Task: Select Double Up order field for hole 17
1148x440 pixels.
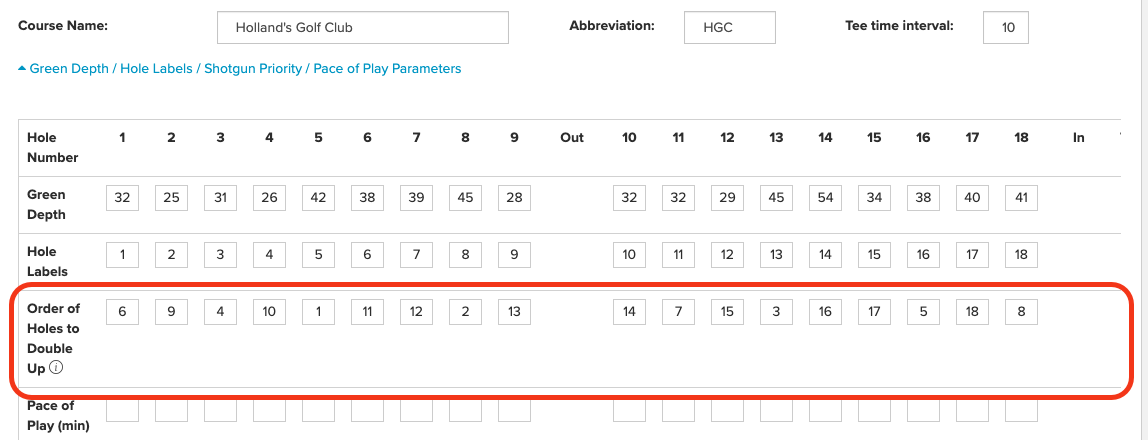Action: tap(972, 312)
